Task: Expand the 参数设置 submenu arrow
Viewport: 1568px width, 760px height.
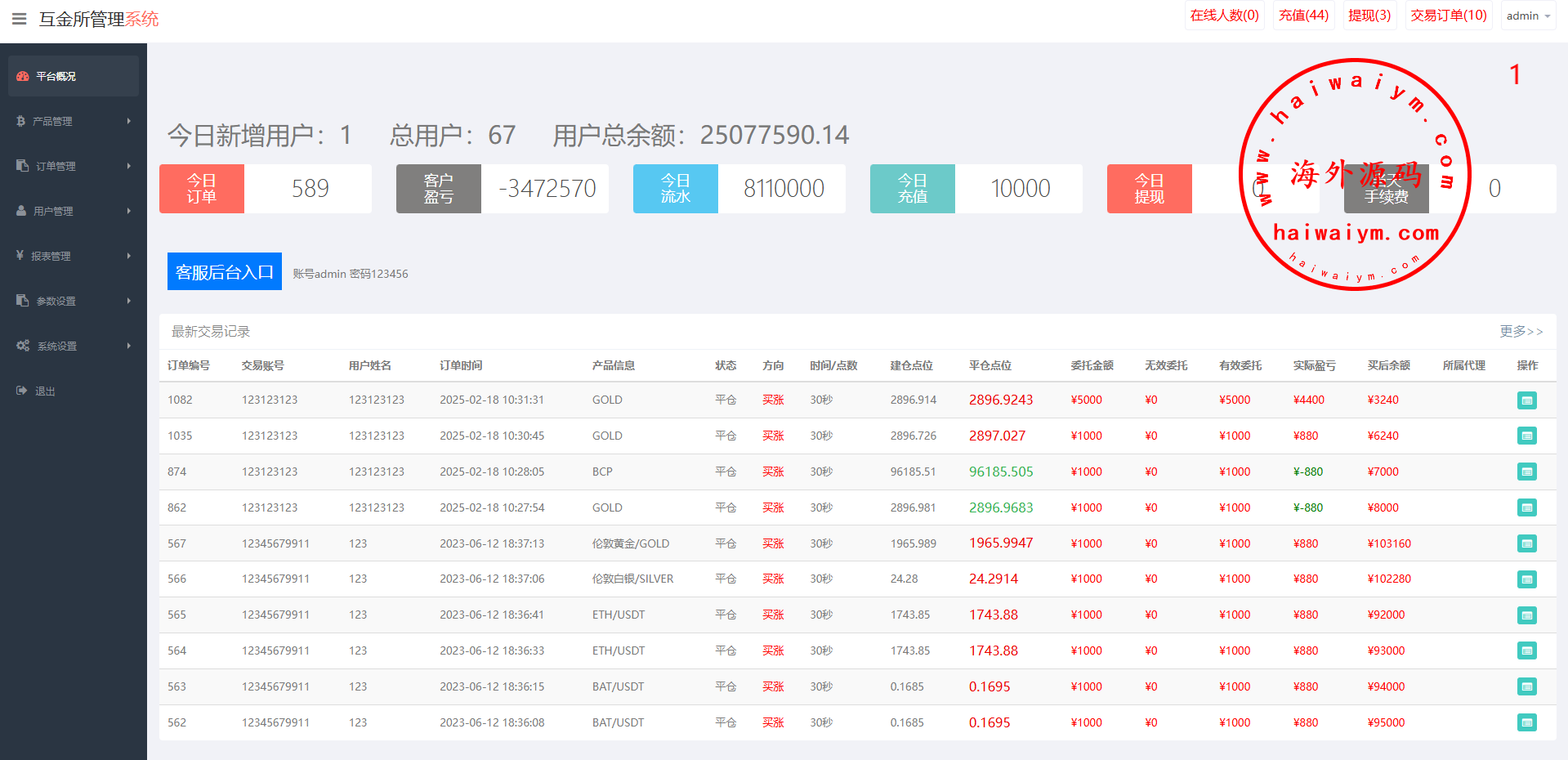Action: pos(128,301)
